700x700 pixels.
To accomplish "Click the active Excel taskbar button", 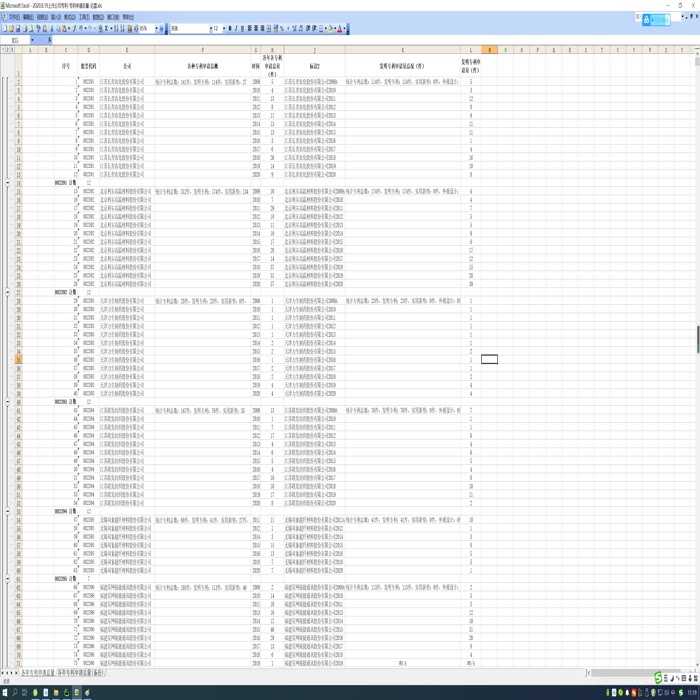I will coord(77,692).
